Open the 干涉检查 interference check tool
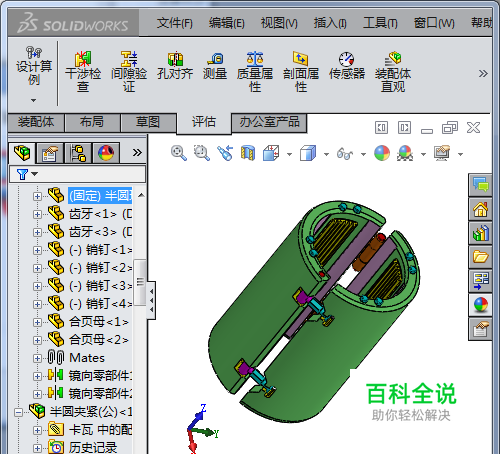The height and width of the screenshot is (454, 500). (83, 72)
